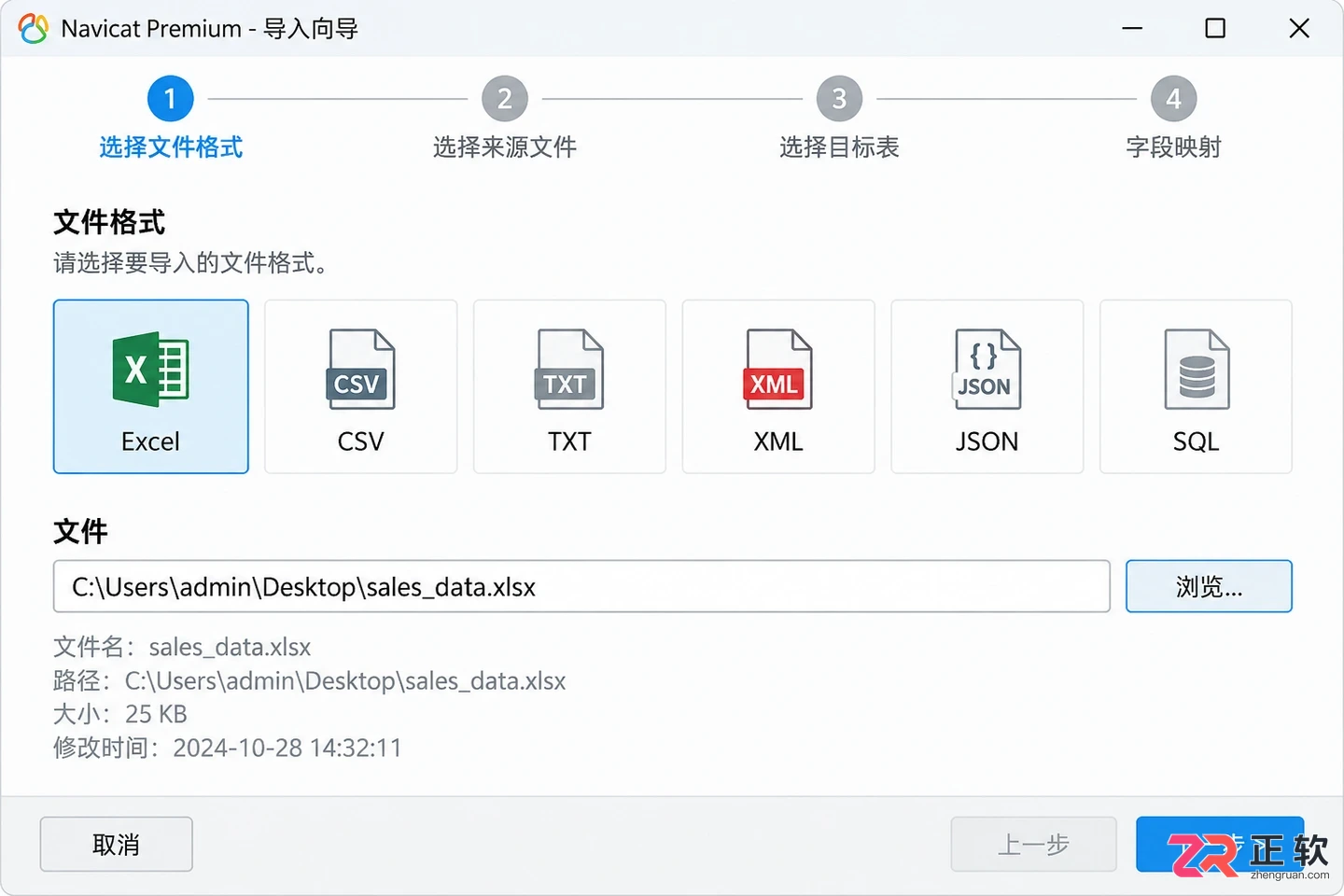This screenshot has height=896, width=1344.
Task: Click the 路径 file path info line
Action: point(310,680)
